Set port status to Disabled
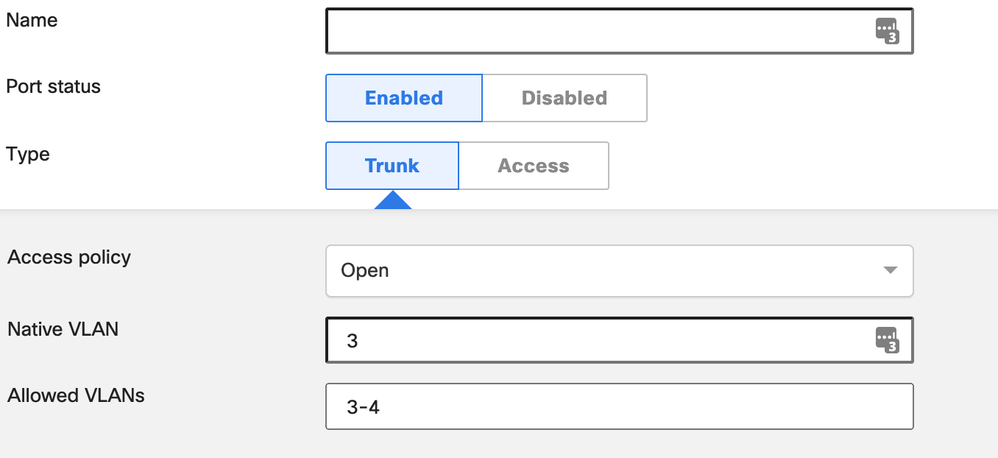The height and width of the screenshot is (458, 998). [x=564, y=98]
